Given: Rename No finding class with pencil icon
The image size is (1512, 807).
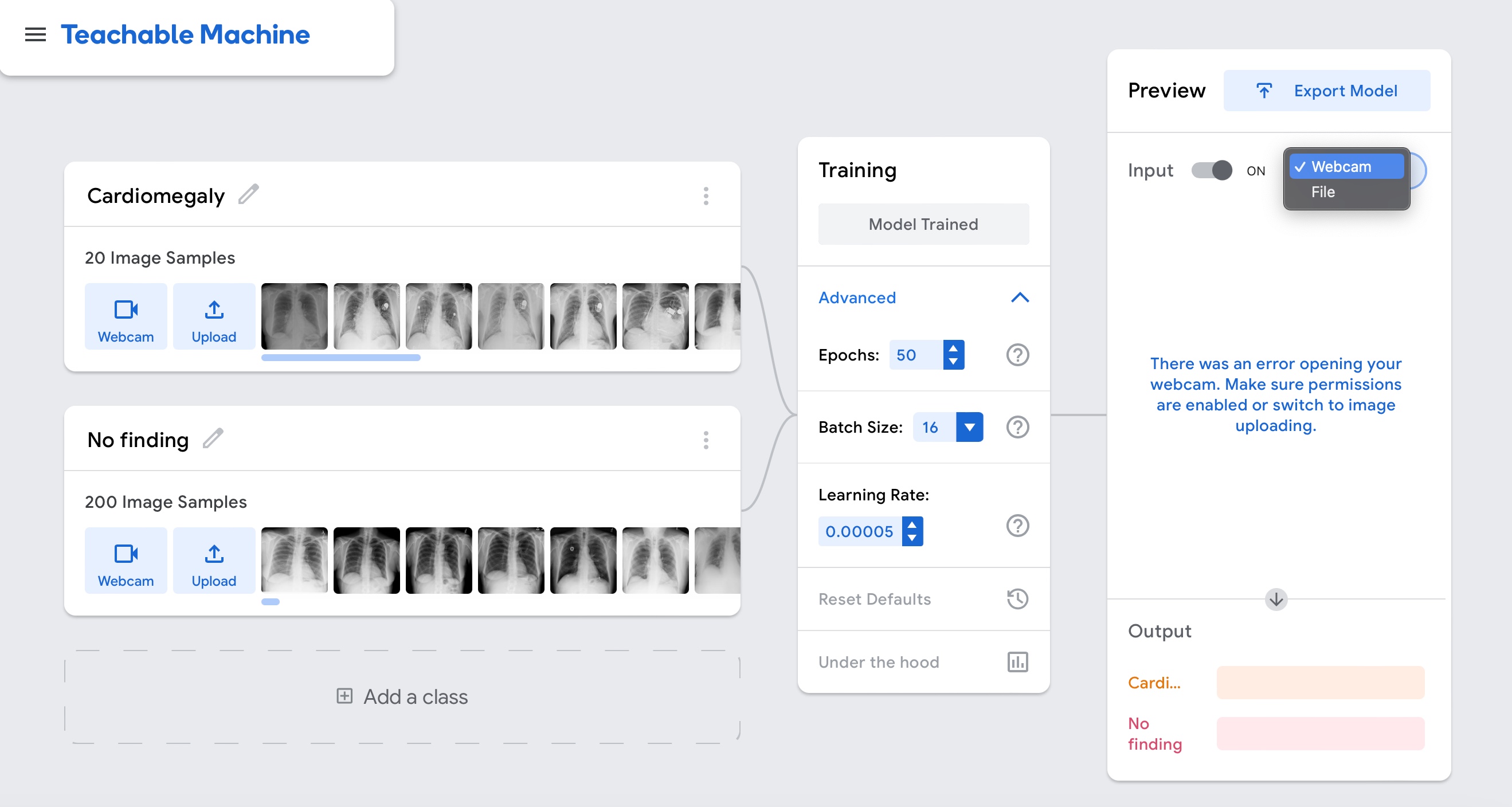Looking at the screenshot, I should coord(213,438).
